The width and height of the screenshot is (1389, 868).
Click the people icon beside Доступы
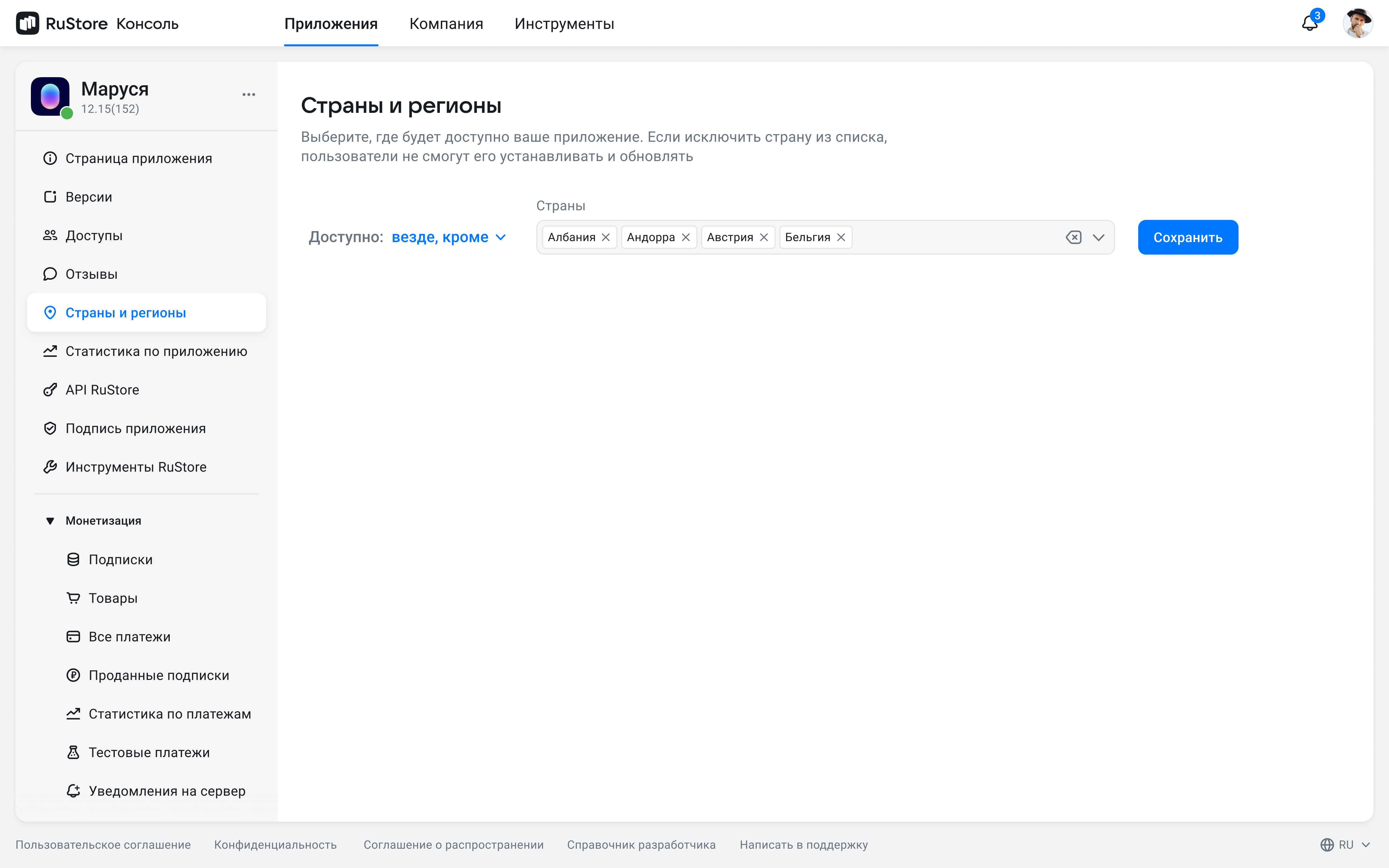[x=50, y=235]
